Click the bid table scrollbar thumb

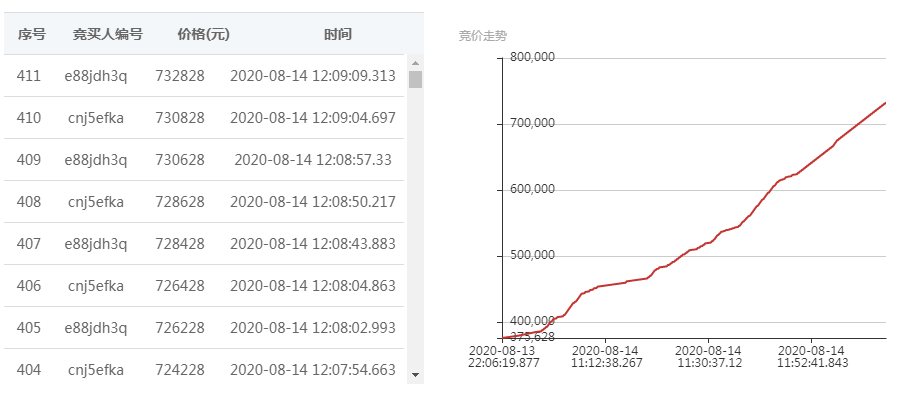click(415, 79)
